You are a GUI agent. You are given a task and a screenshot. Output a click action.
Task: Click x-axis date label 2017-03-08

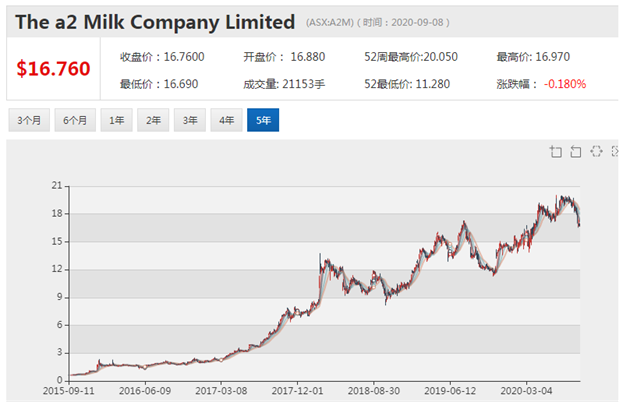(221, 391)
